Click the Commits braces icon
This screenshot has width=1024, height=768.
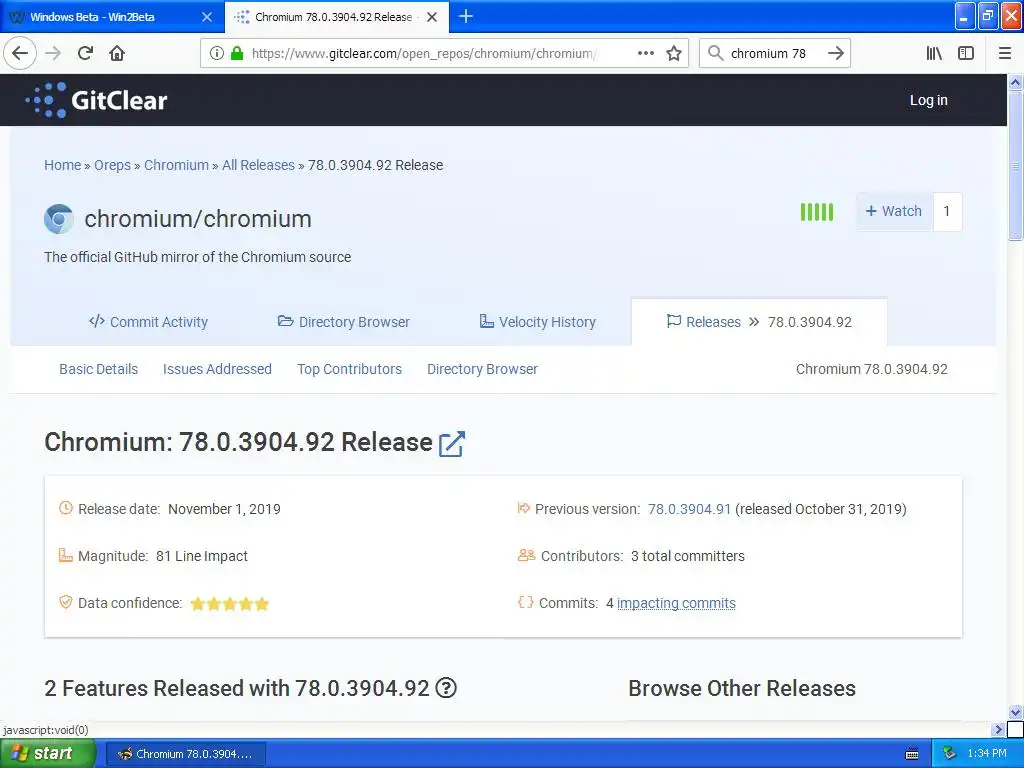pyautogui.click(x=526, y=602)
